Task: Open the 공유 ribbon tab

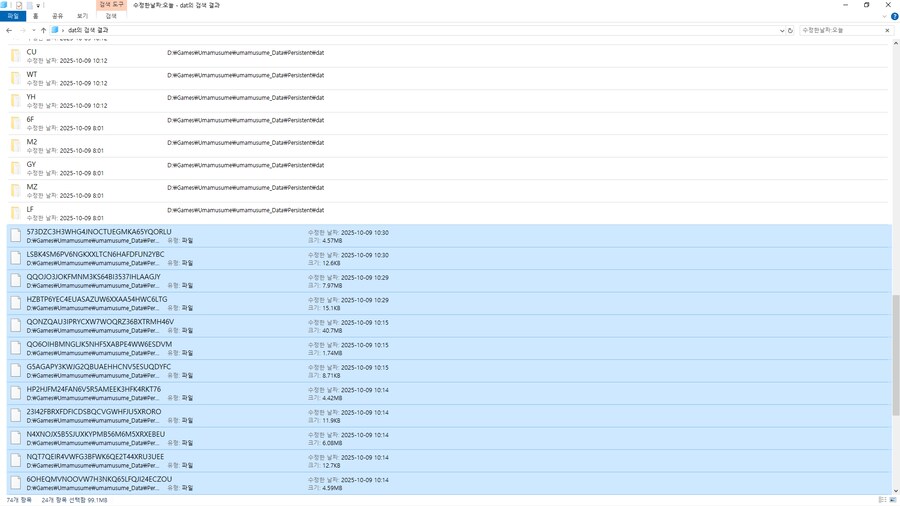Action: click(x=57, y=16)
